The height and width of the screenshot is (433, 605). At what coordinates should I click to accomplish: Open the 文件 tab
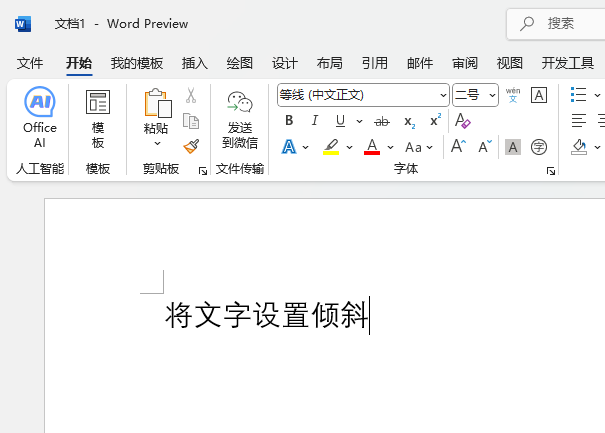pos(30,63)
